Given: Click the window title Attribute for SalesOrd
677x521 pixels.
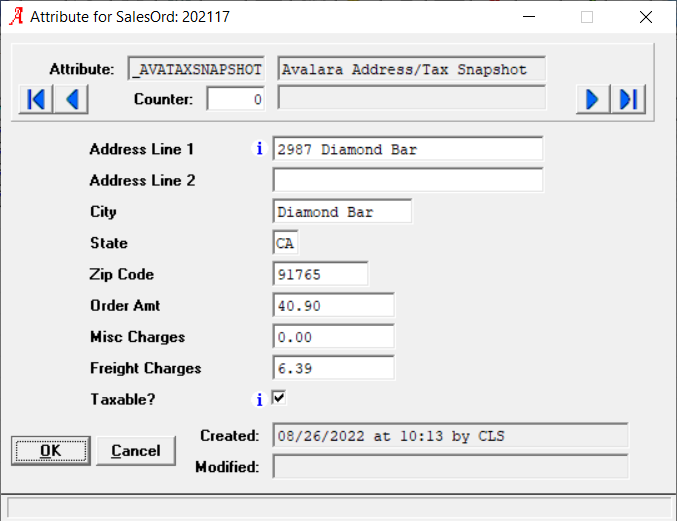Looking at the screenshot, I should (130, 17).
